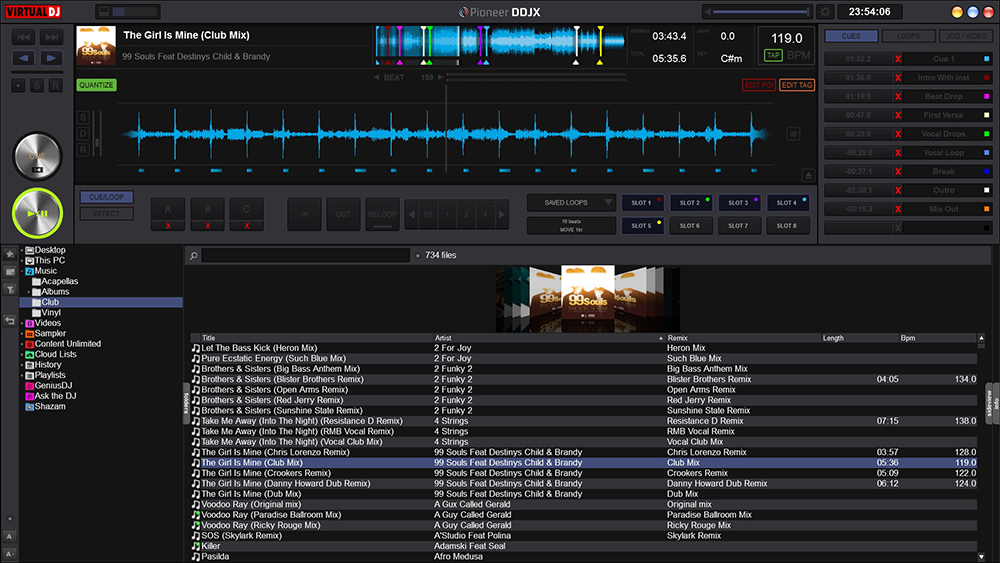Open the CUES tab
Screen dimensions: 1000x563
coord(851,36)
